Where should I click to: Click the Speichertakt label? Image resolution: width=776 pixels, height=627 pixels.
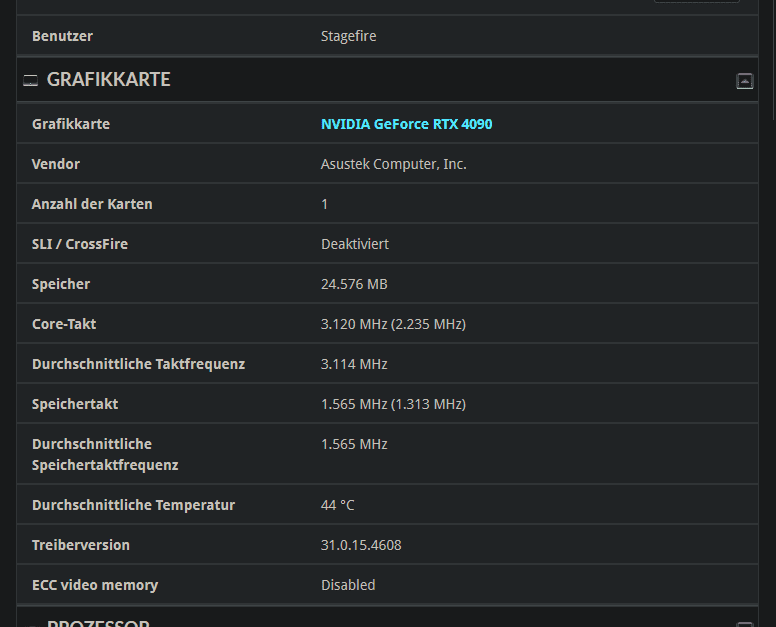[75, 404]
